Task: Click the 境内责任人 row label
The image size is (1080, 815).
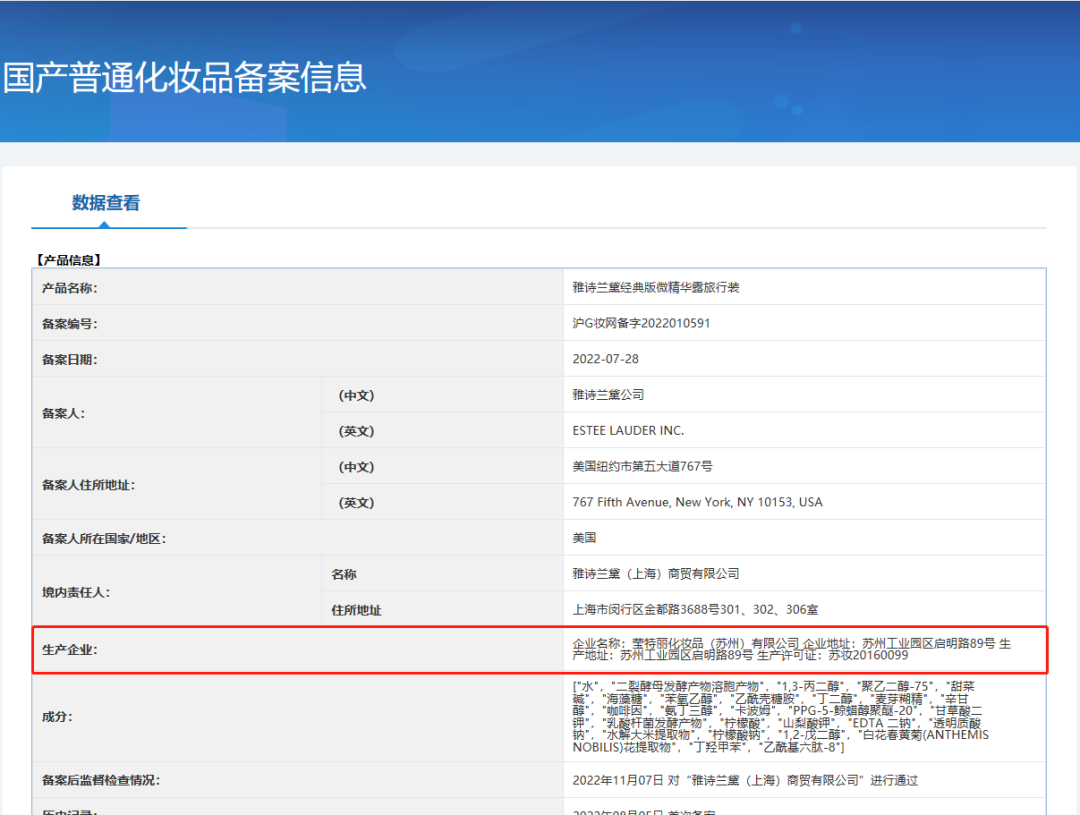Action: pyautogui.click(x=76, y=592)
